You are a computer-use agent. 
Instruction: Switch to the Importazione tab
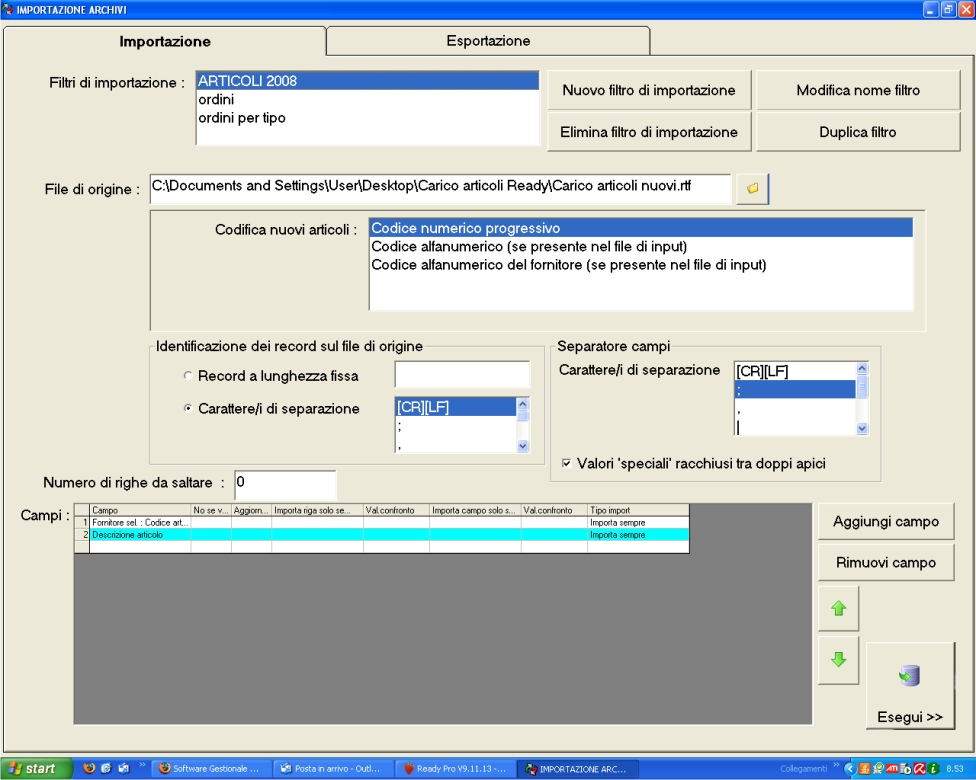[x=165, y=42]
